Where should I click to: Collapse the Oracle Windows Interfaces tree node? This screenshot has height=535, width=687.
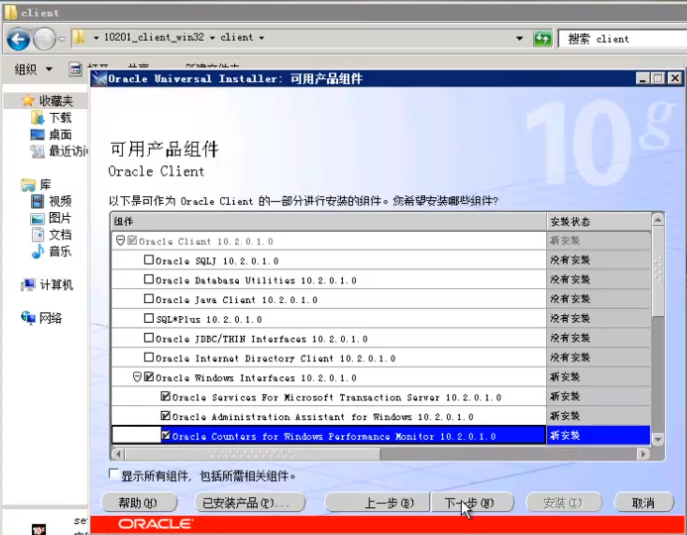click(137, 377)
